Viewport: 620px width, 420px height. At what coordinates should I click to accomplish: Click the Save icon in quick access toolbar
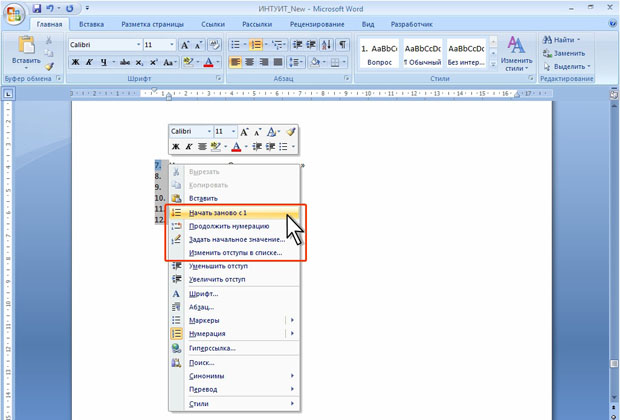tap(36, 8)
